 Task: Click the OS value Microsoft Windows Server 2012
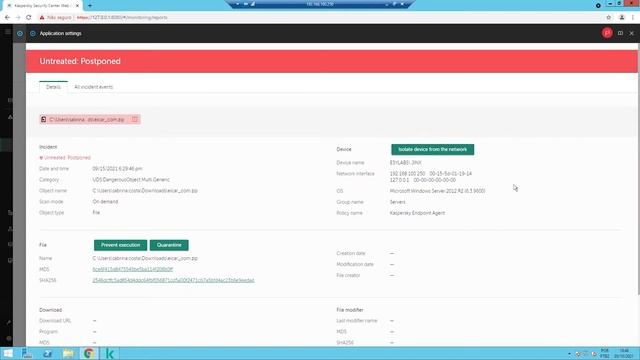(x=437, y=191)
